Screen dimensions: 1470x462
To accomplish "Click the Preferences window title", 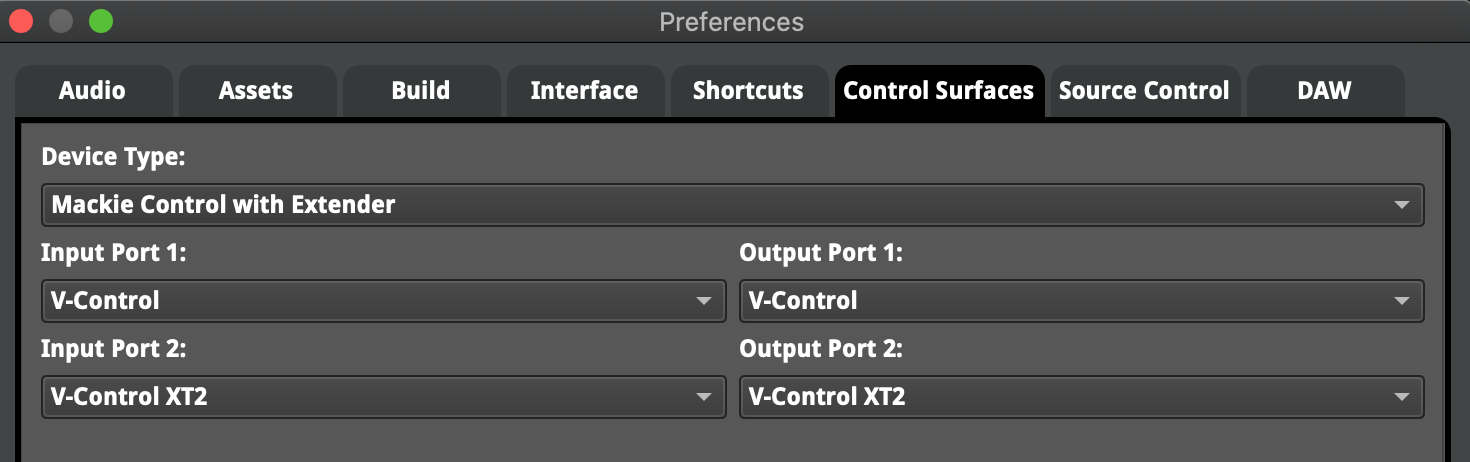I will pyautogui.click(x=731, y=21).
